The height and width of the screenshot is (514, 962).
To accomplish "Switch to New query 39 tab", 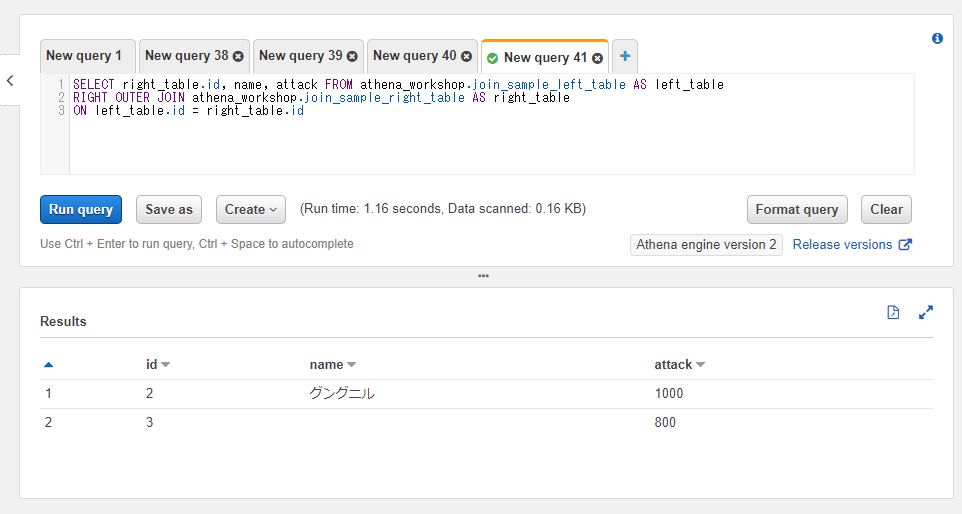I will pos(300,56).
